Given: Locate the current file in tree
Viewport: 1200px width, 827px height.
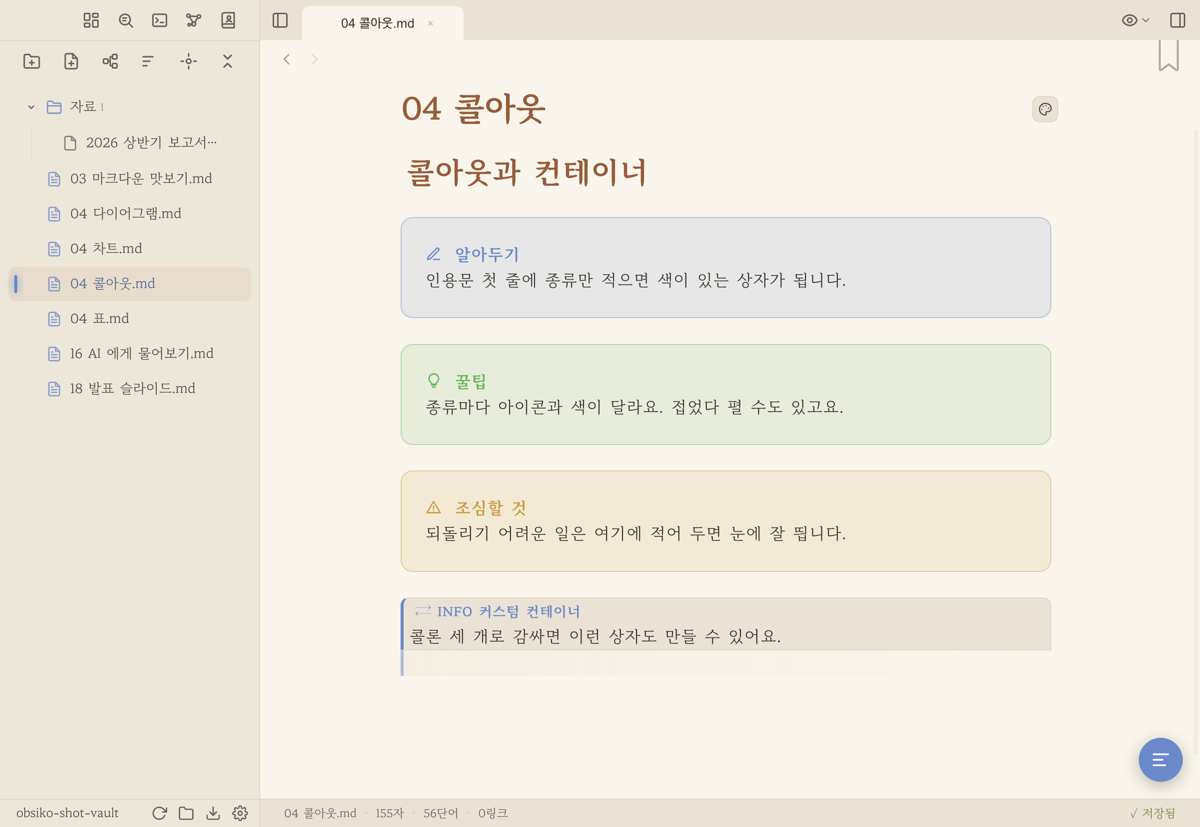Looking at the screenshot, I should pyautogui.click(x=188, y=61).
